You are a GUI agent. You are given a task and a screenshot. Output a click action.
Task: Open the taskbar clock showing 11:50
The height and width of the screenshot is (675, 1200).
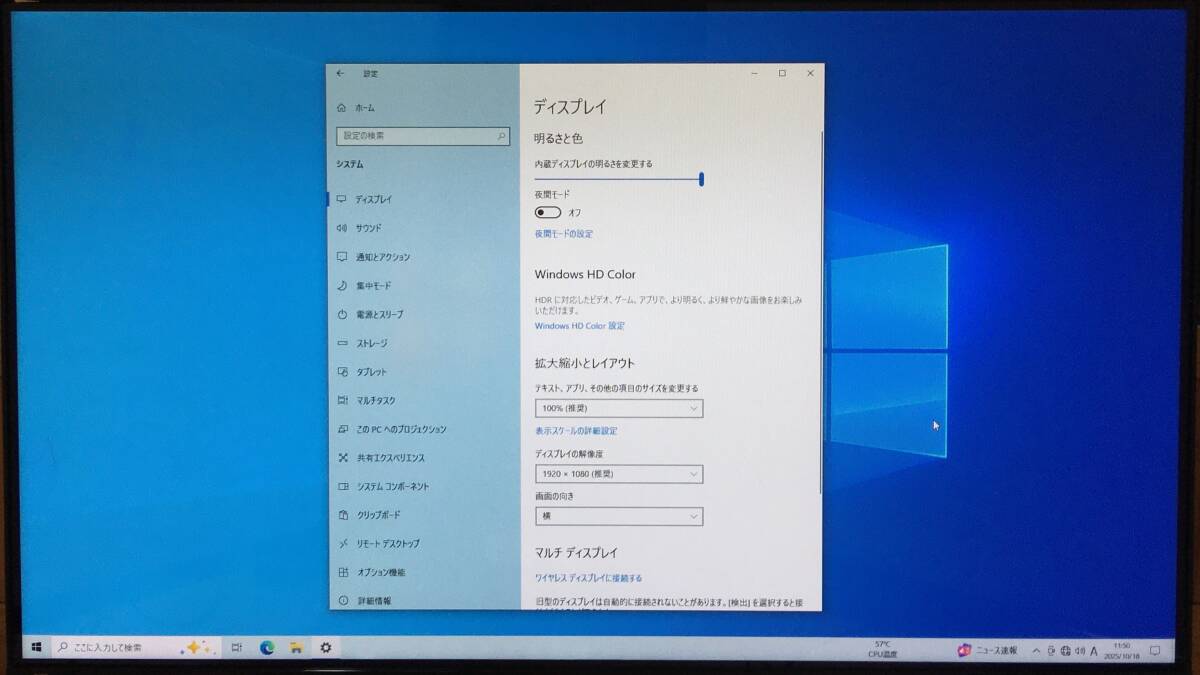click(1123, 651)
